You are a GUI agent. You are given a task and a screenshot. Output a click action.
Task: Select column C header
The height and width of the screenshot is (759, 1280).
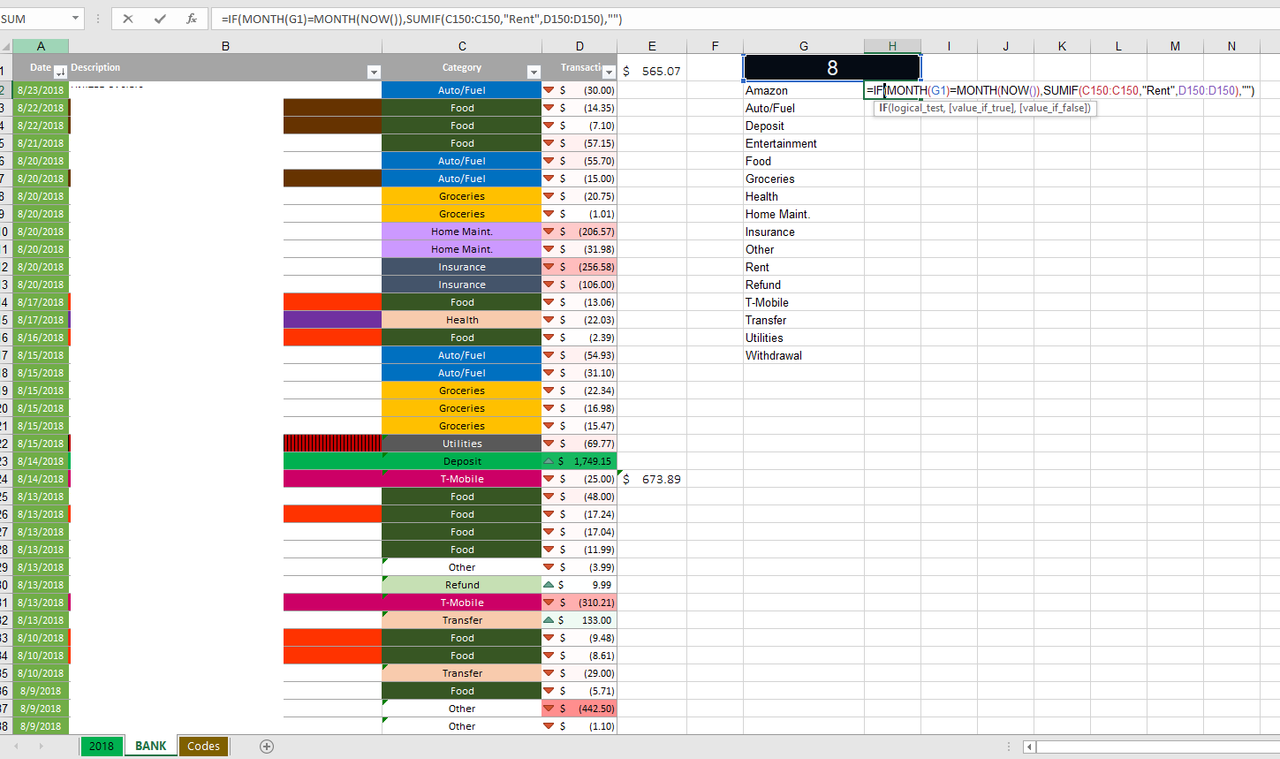coord(462,46)
